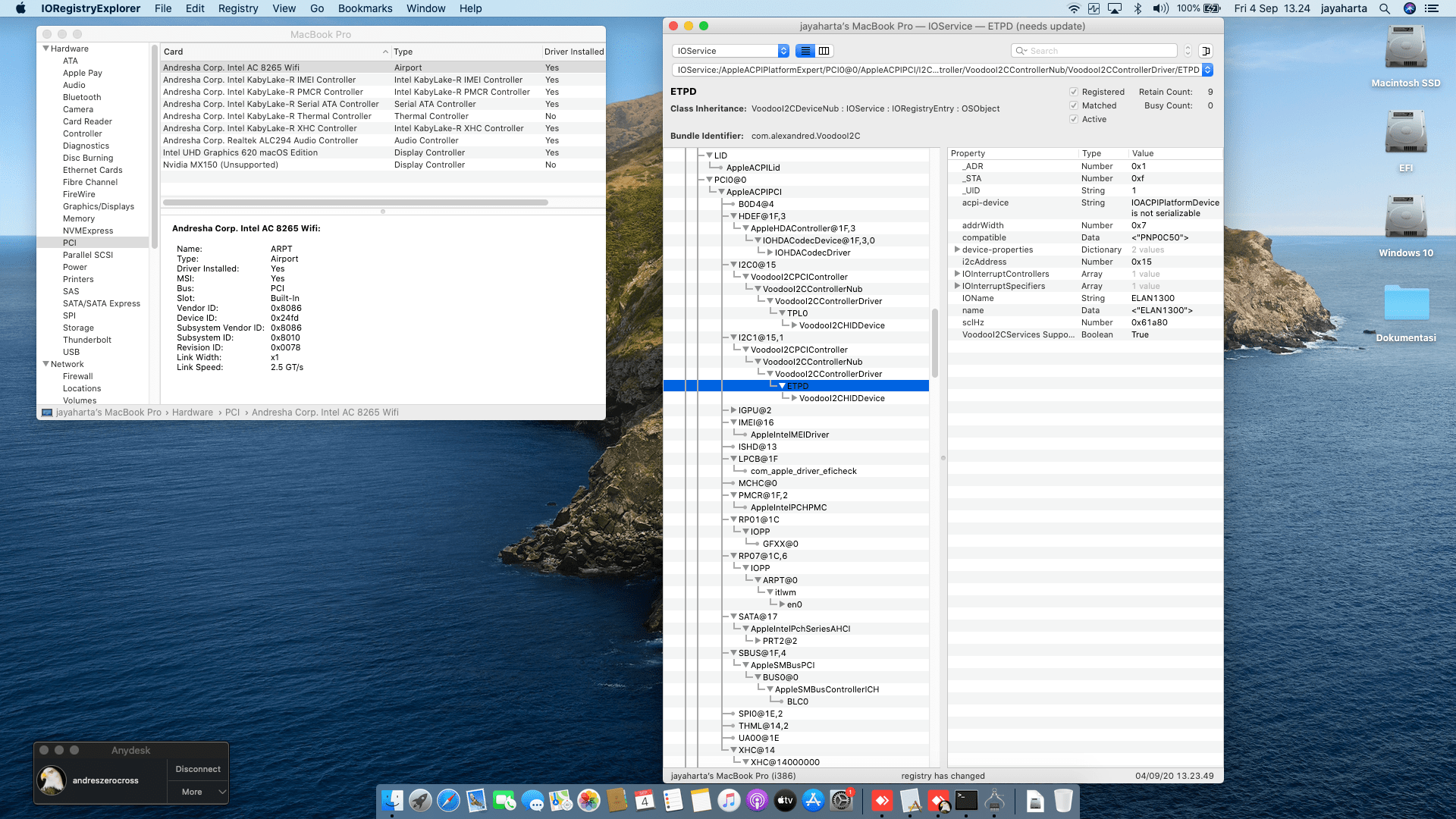Click the registry tree vertical scrollbar
This screenshot has width=1456, height=819.
[x=935, y=342]
